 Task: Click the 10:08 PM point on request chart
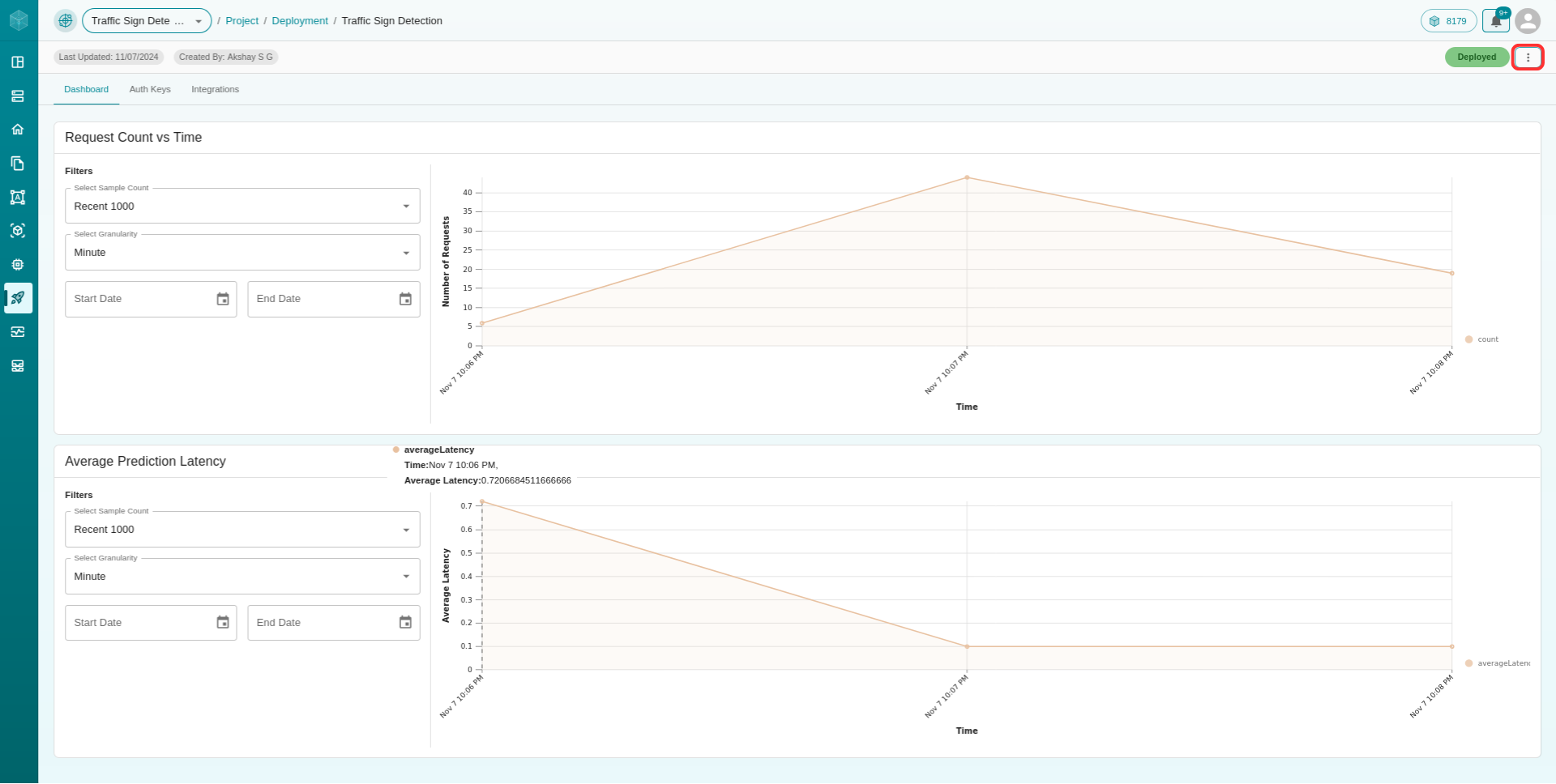click(1451, 274)
